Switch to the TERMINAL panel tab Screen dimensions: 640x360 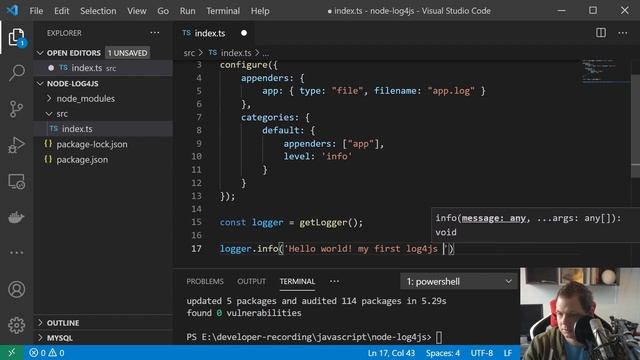coord(297,281)
